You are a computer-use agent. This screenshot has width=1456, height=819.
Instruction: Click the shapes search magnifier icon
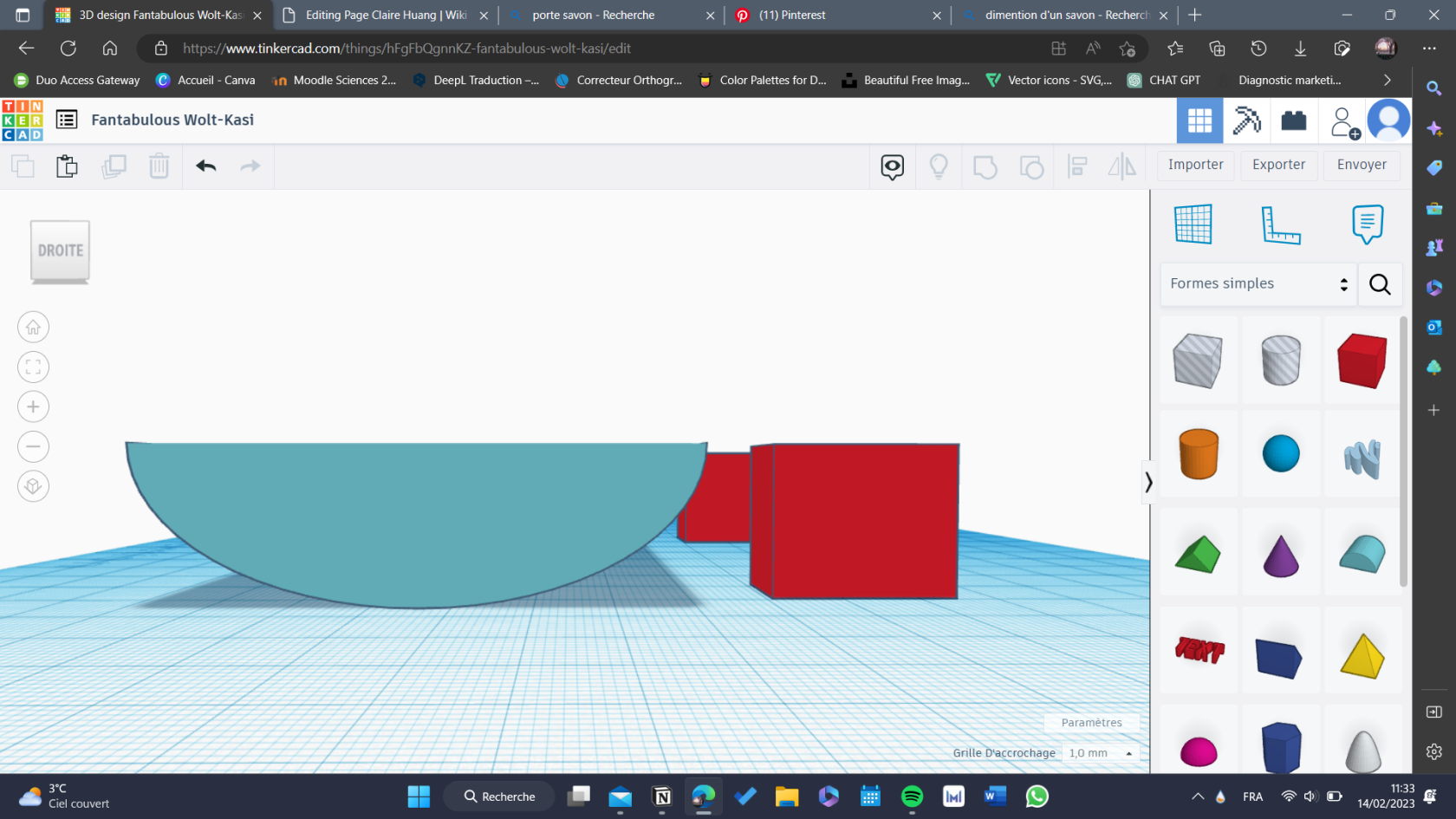click(x=1380, y=284)
